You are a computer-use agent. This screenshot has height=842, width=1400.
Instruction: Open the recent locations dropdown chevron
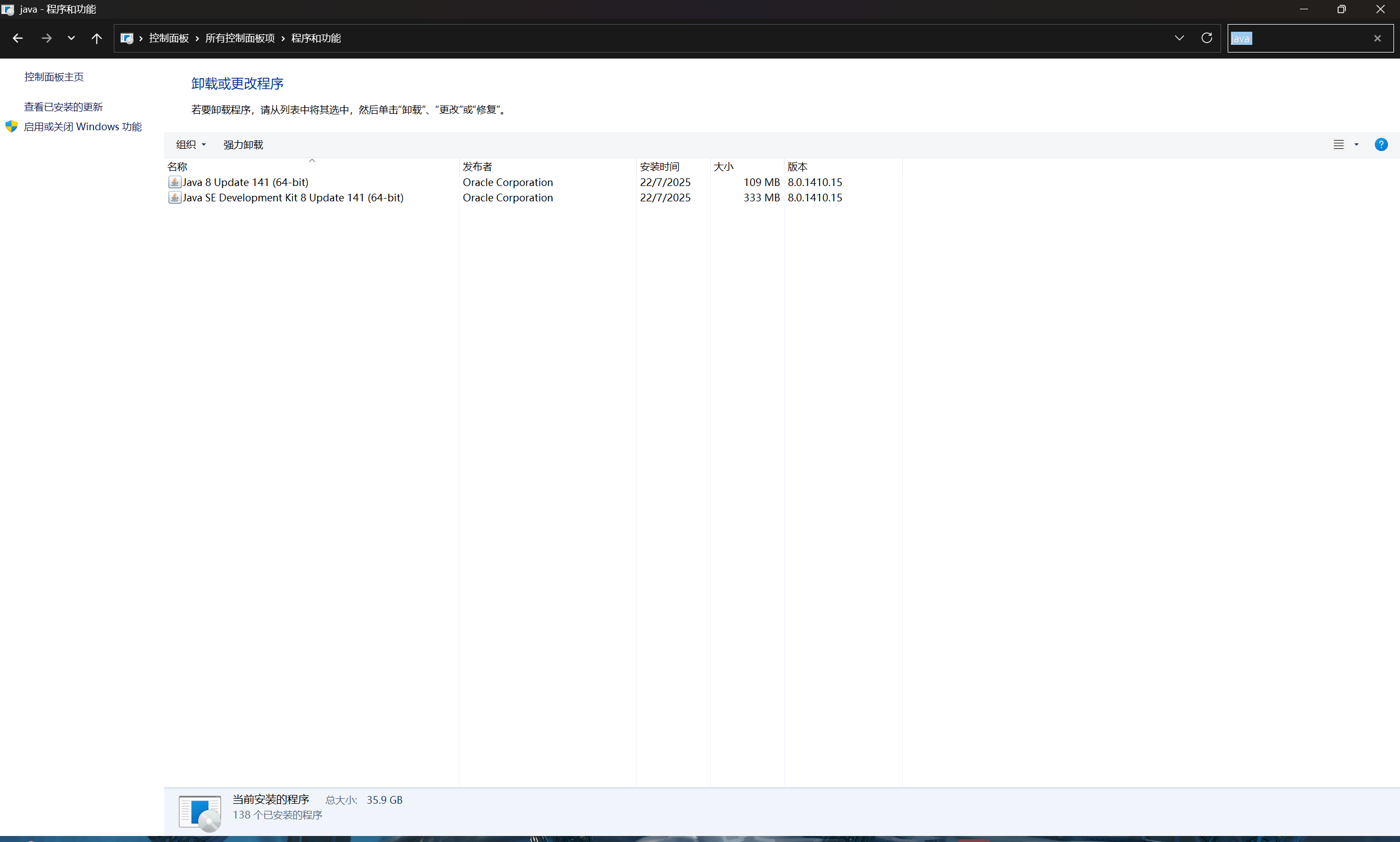tap(71, 38)
